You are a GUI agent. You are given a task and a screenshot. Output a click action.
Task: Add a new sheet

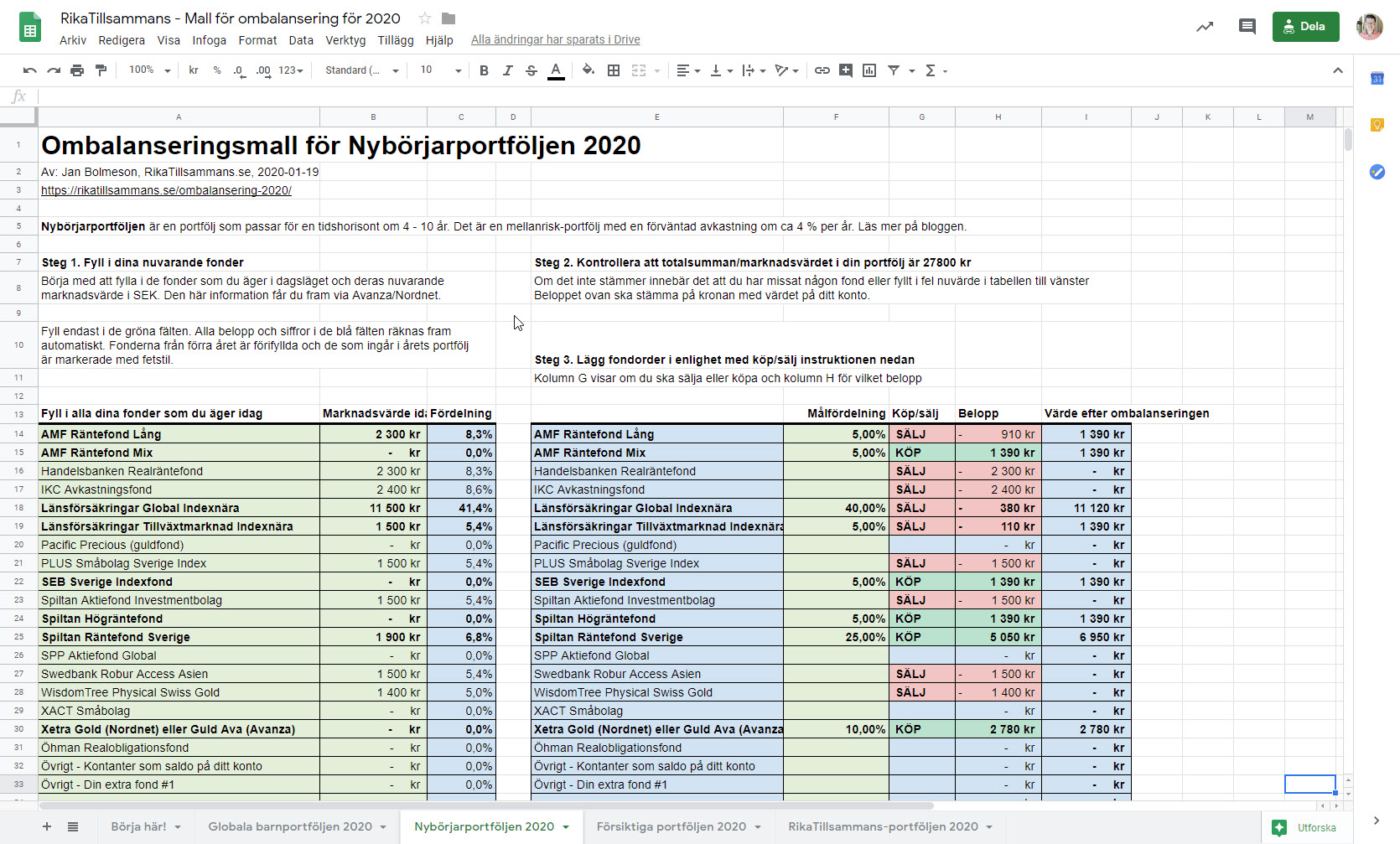47,826
